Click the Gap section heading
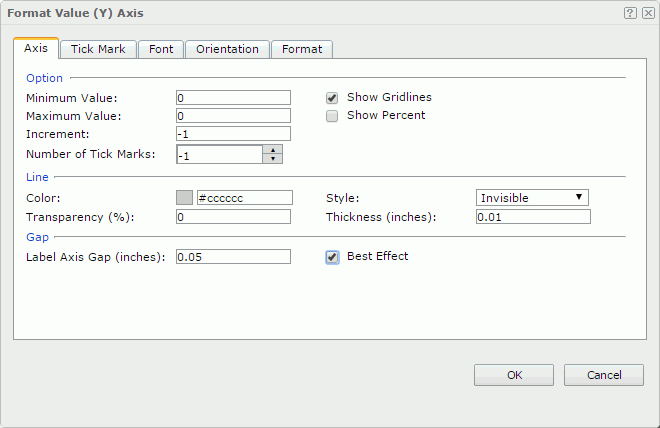Viewport: 660px width, 428px height. (37, 237)
